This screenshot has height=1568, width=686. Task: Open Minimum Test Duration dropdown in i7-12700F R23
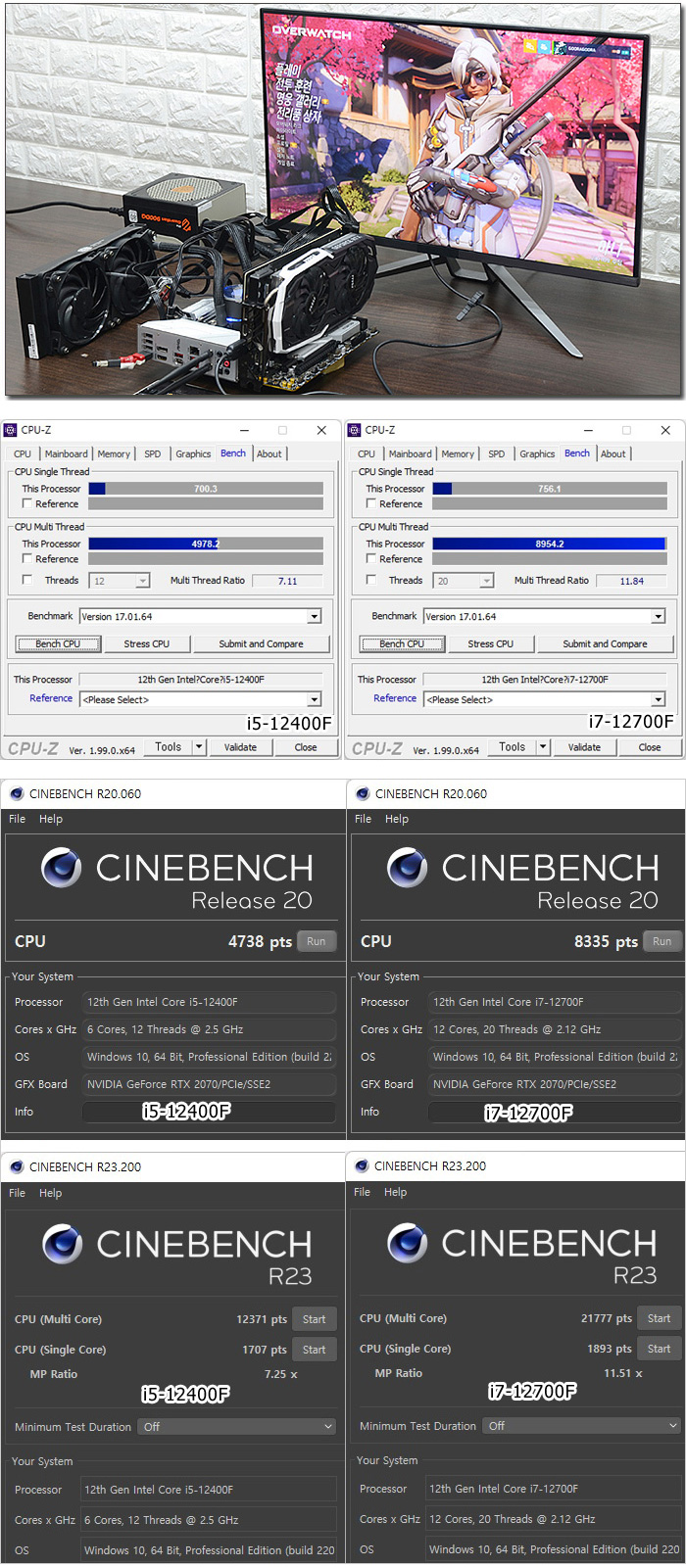582,1426
